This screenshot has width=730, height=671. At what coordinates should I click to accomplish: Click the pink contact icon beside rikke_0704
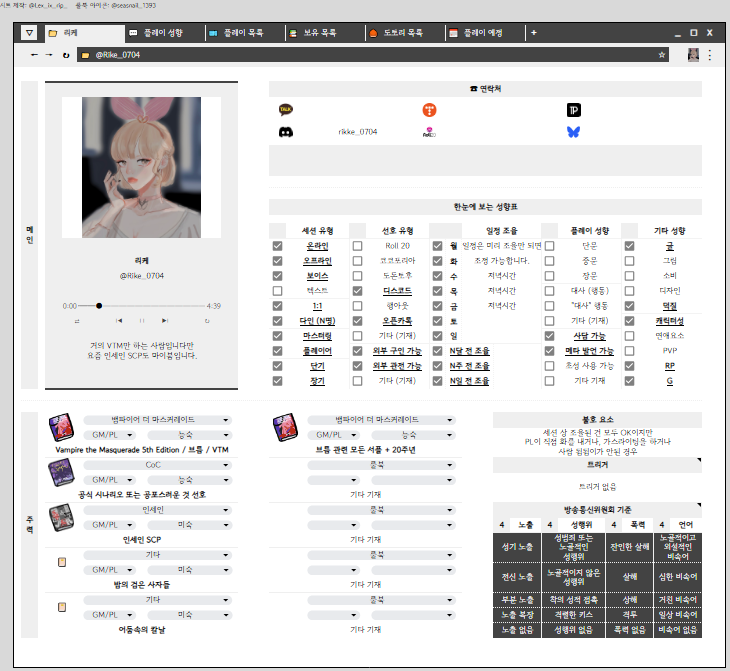[x=429, y=132]
